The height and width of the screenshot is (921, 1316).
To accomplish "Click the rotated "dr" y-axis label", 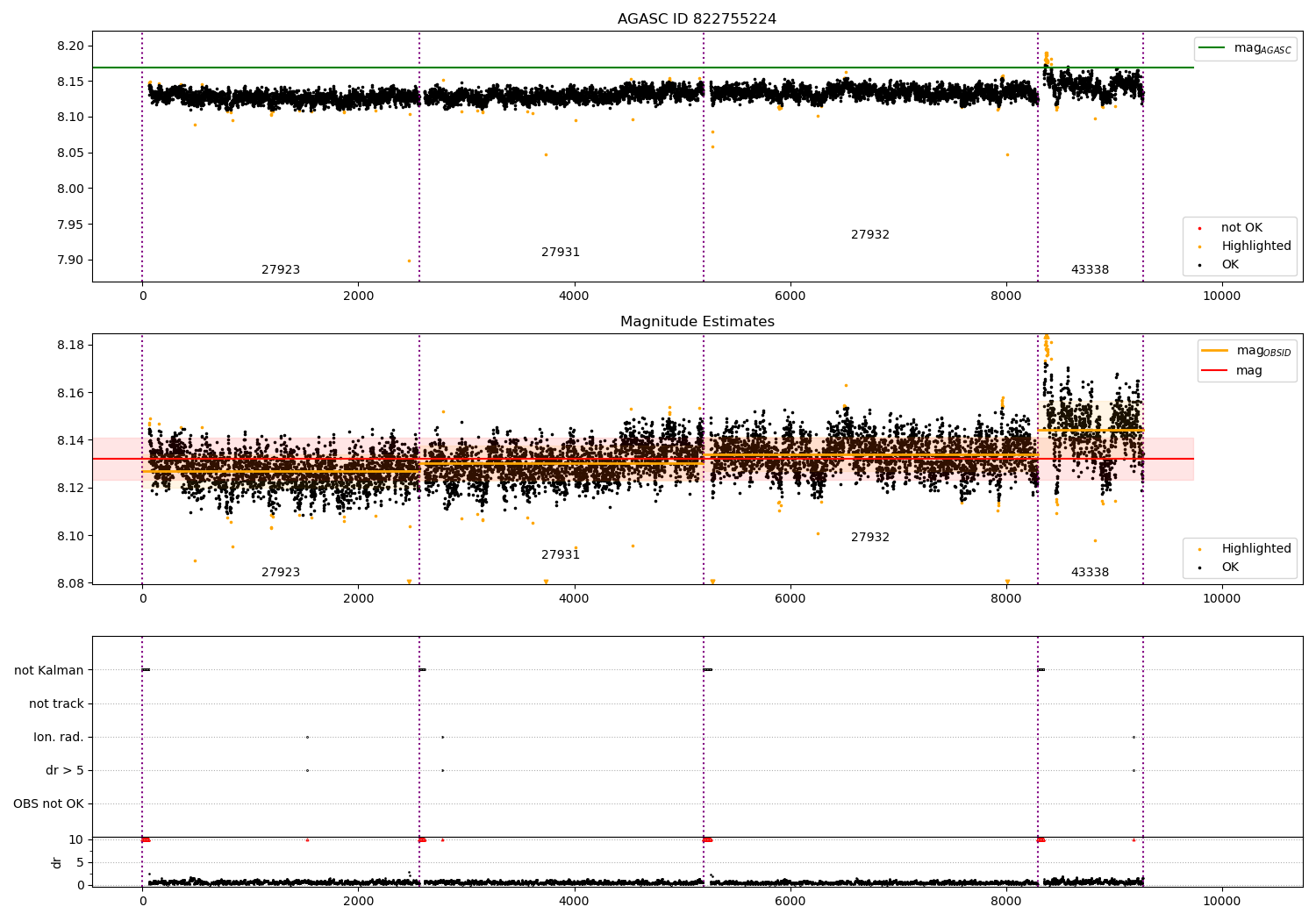I will pos(57,862).
